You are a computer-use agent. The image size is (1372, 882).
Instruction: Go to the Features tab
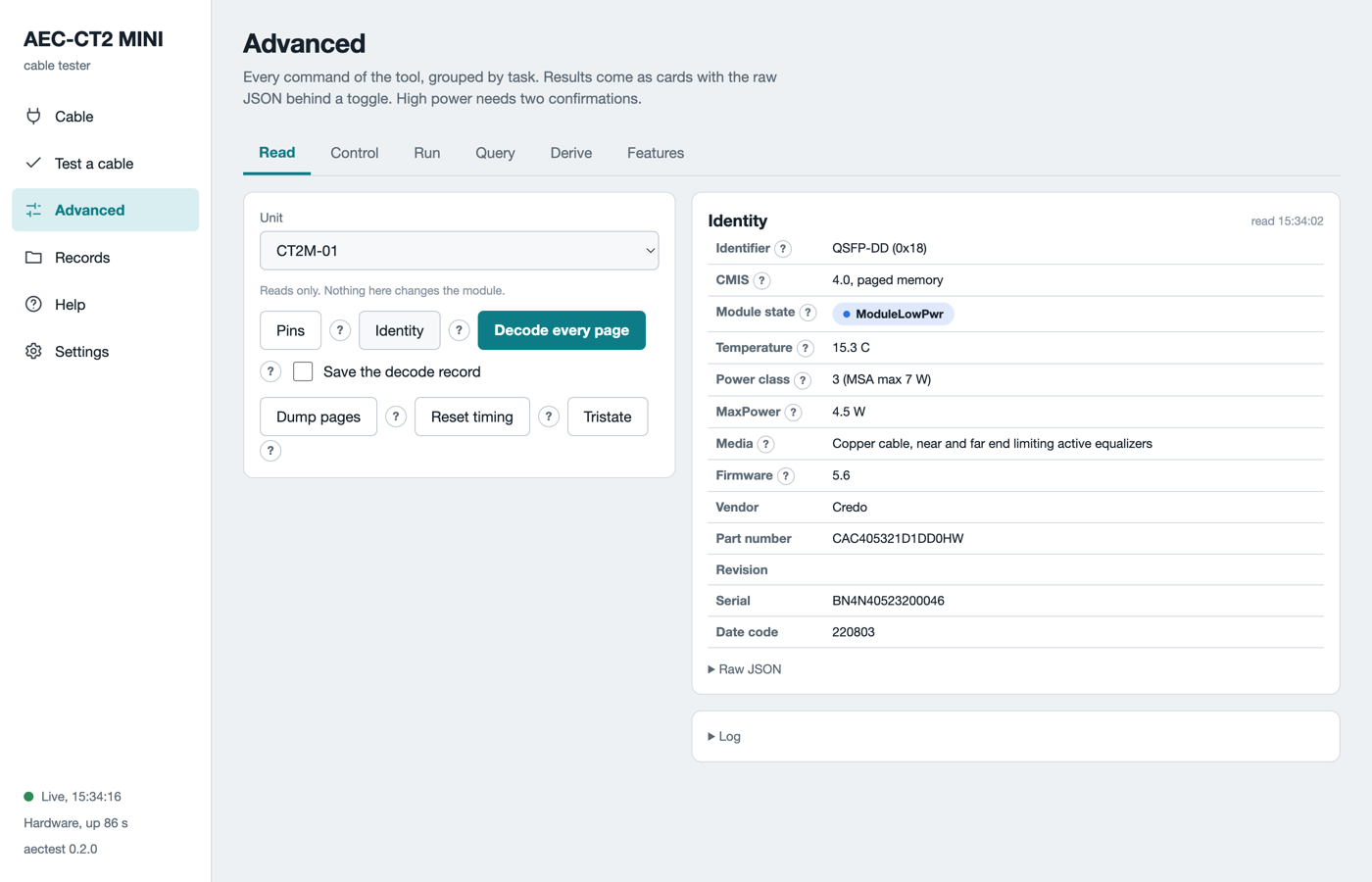[656, 153]
